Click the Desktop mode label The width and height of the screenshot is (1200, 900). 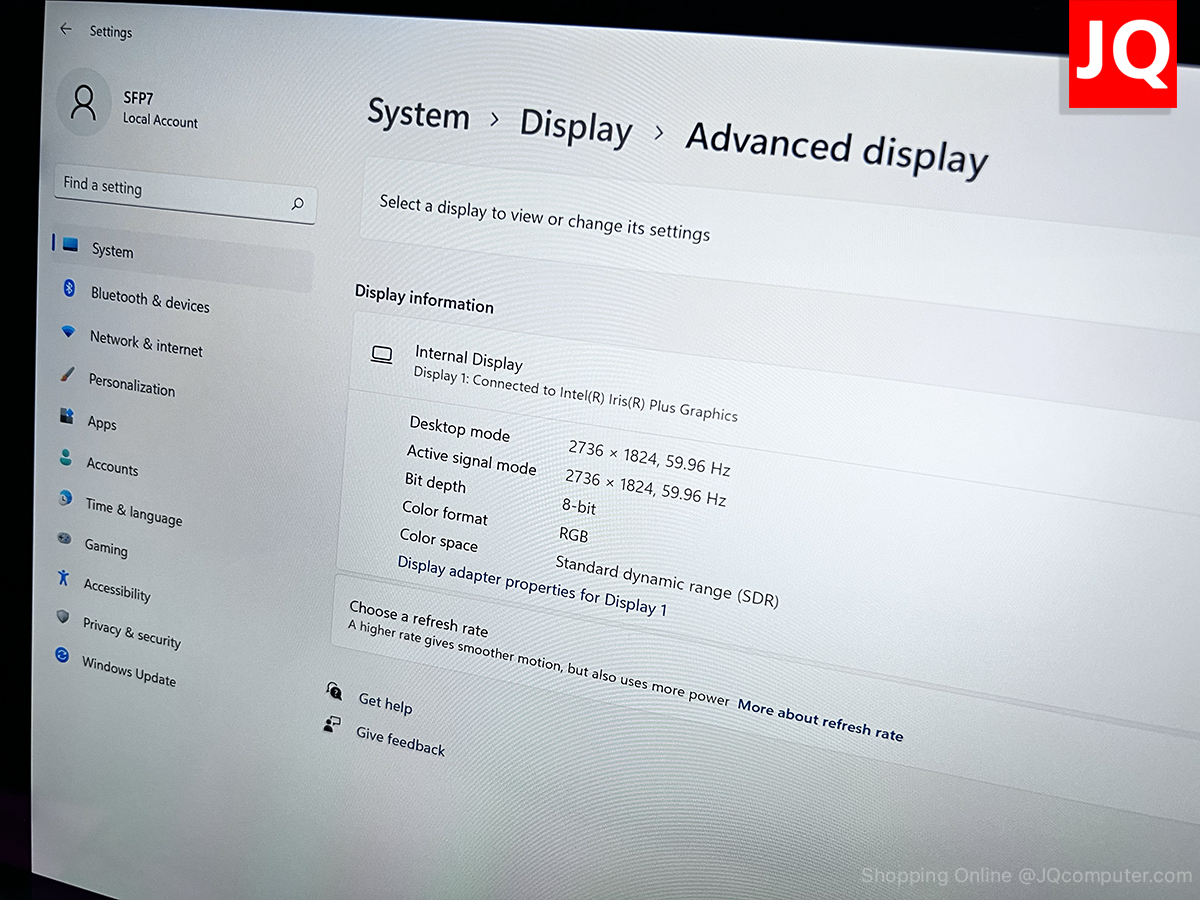tap(460, 428)
